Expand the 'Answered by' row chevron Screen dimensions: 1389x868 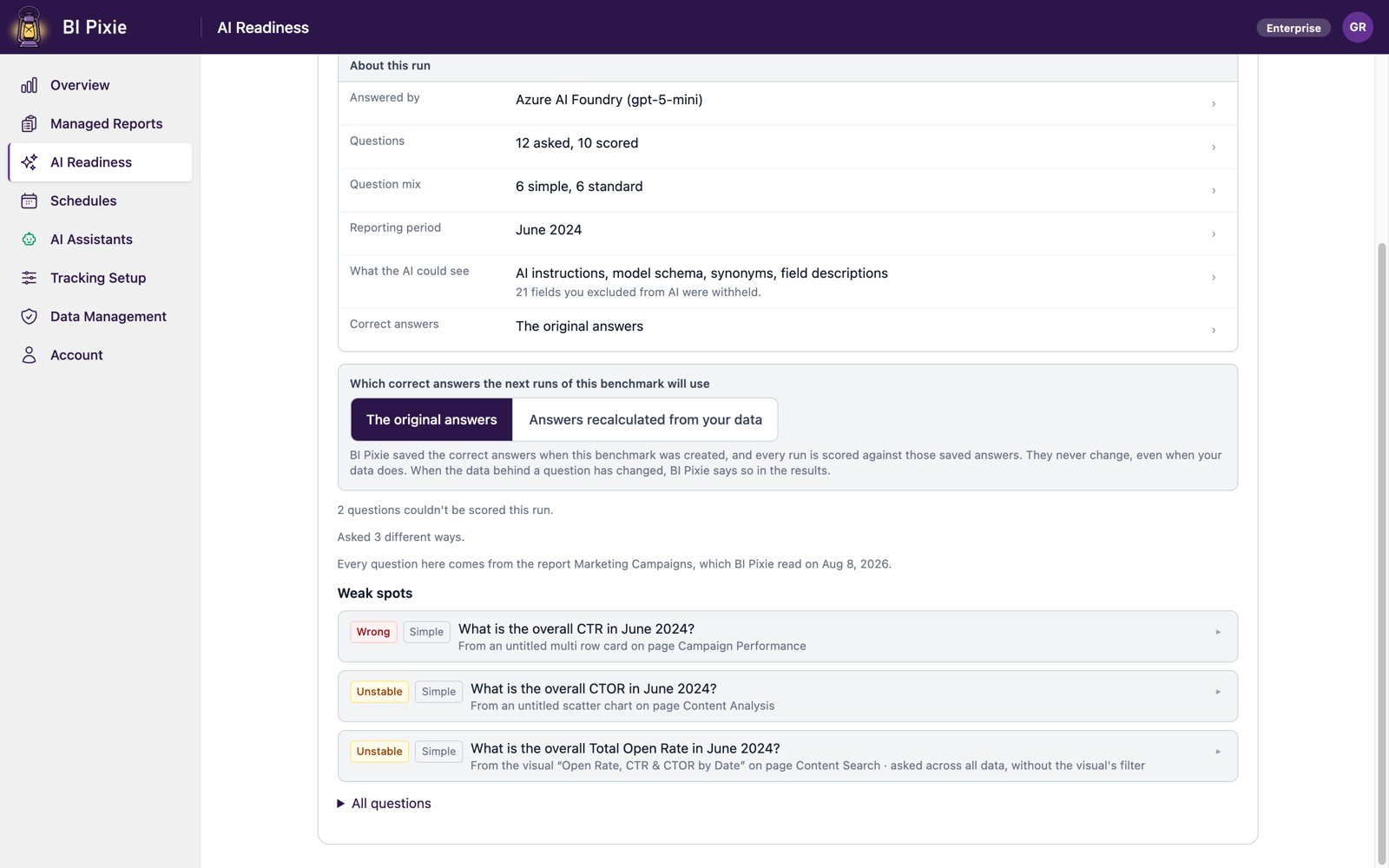click(x=1214, y=104)
